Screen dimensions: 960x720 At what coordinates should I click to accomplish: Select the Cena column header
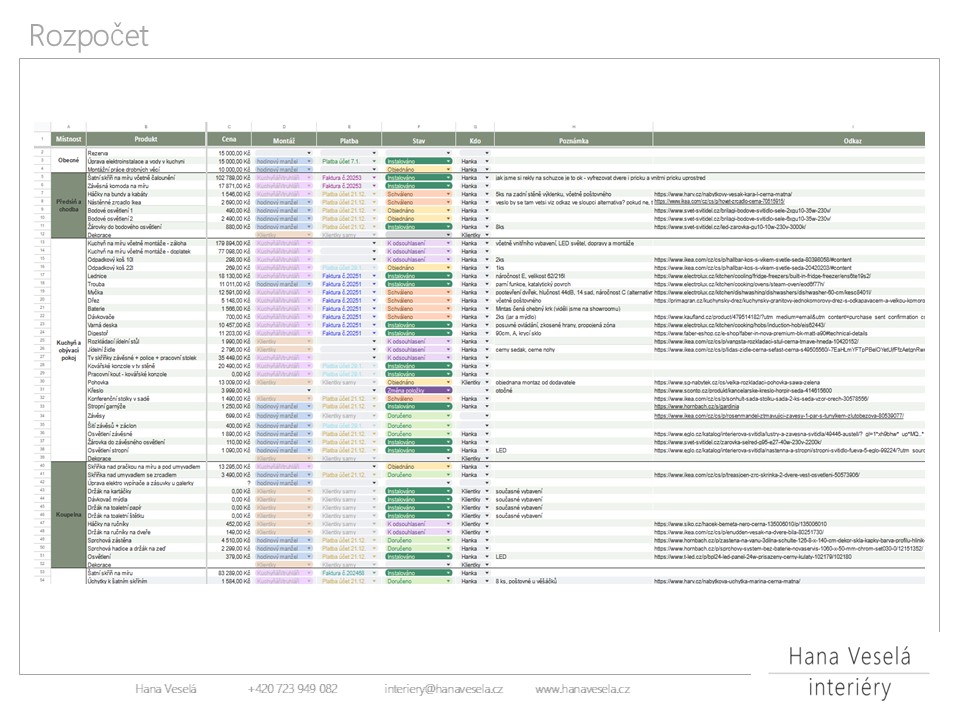coord(230,139)
